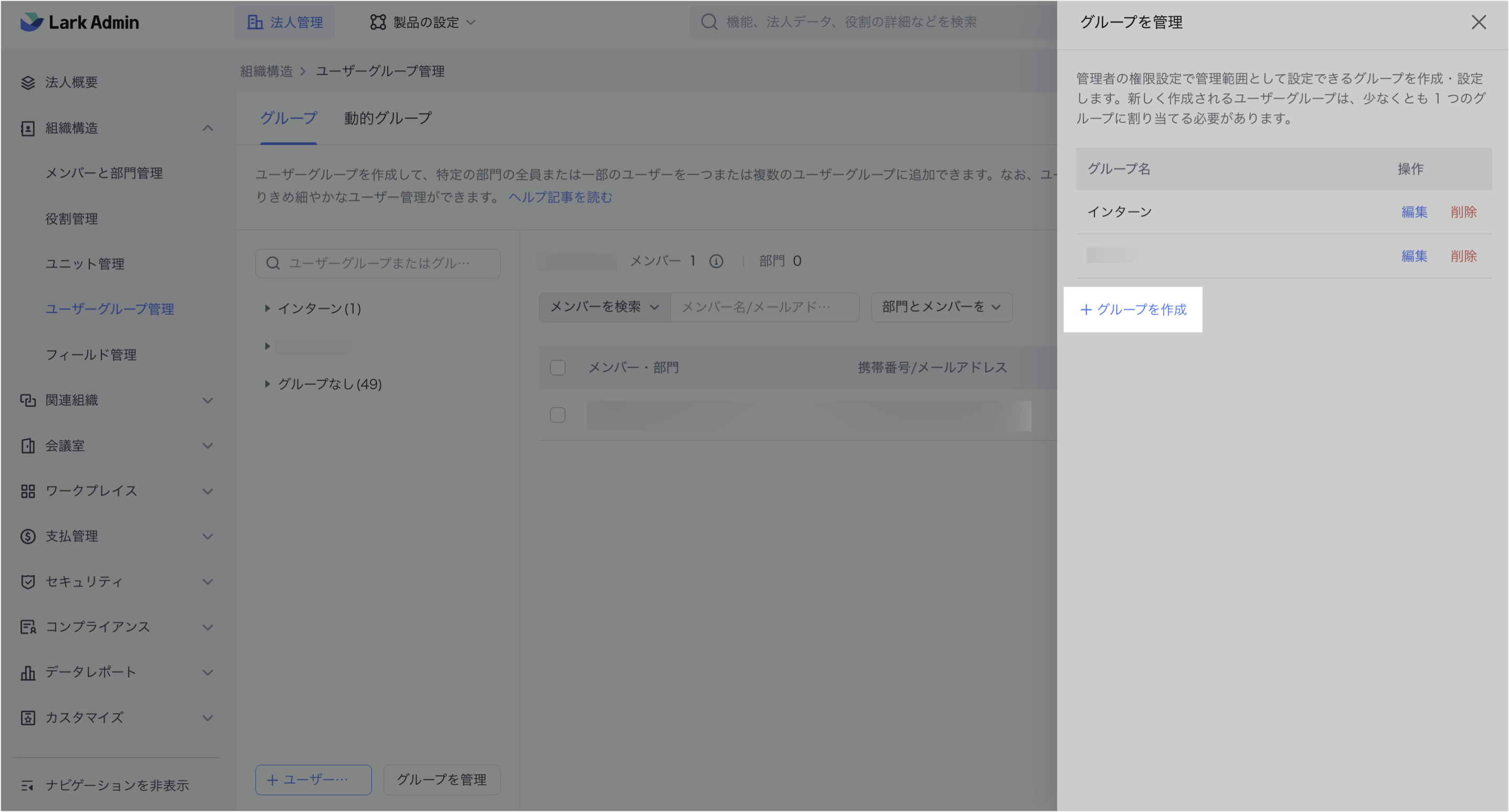The height and width of the screenshot is (812, 1509).
Task: Open the 製品の設定 dropdown menu
Action: [422, 22]
